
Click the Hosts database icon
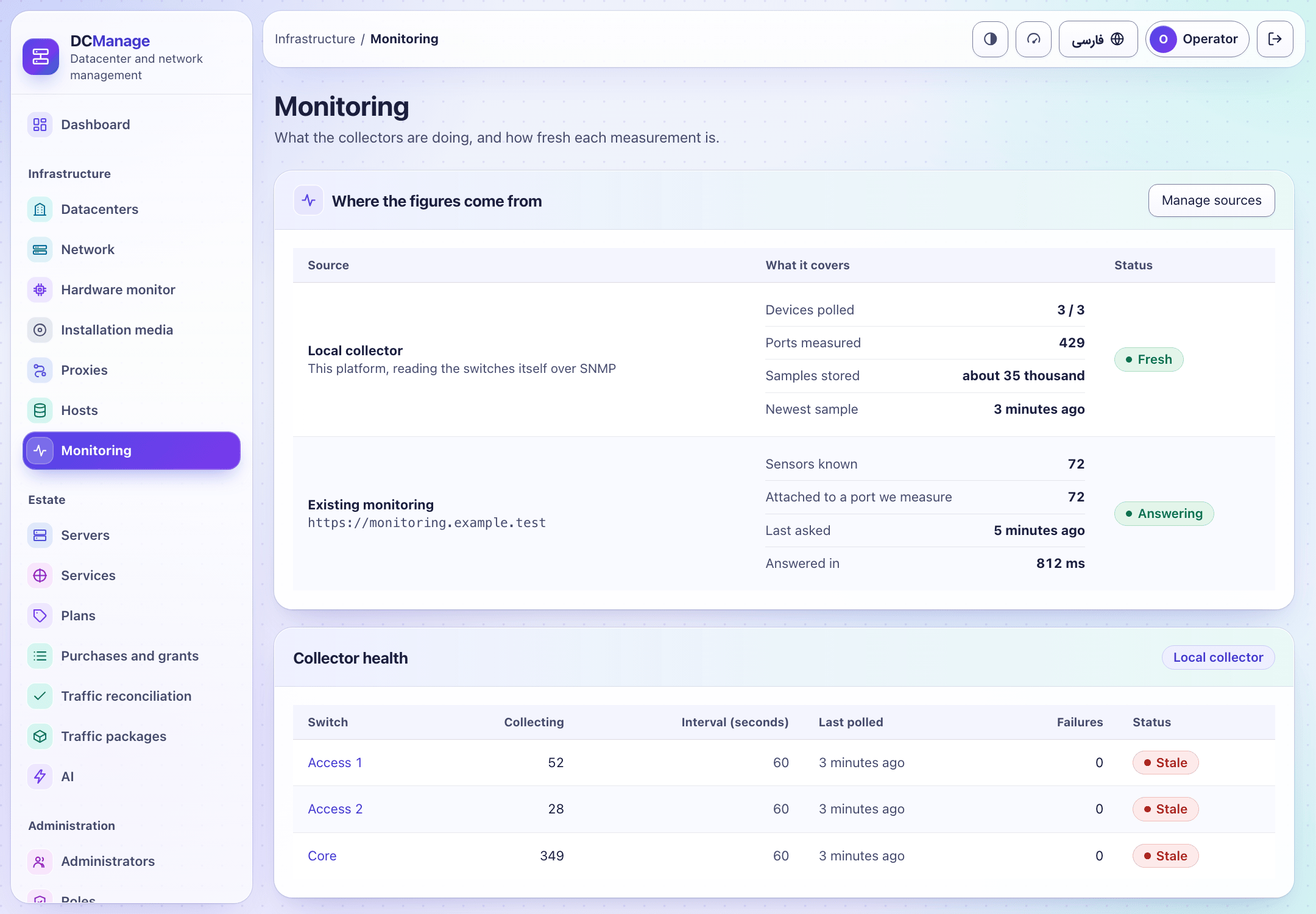(x=40, y=411)
